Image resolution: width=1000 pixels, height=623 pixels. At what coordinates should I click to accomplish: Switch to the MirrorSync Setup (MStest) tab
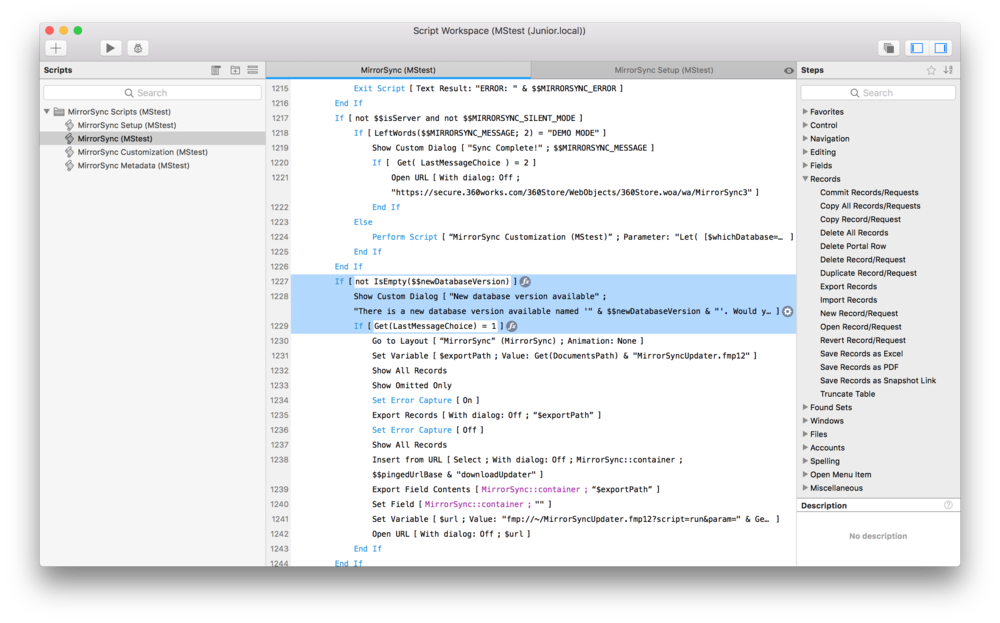pyautogui.click(x=663, y=71)
